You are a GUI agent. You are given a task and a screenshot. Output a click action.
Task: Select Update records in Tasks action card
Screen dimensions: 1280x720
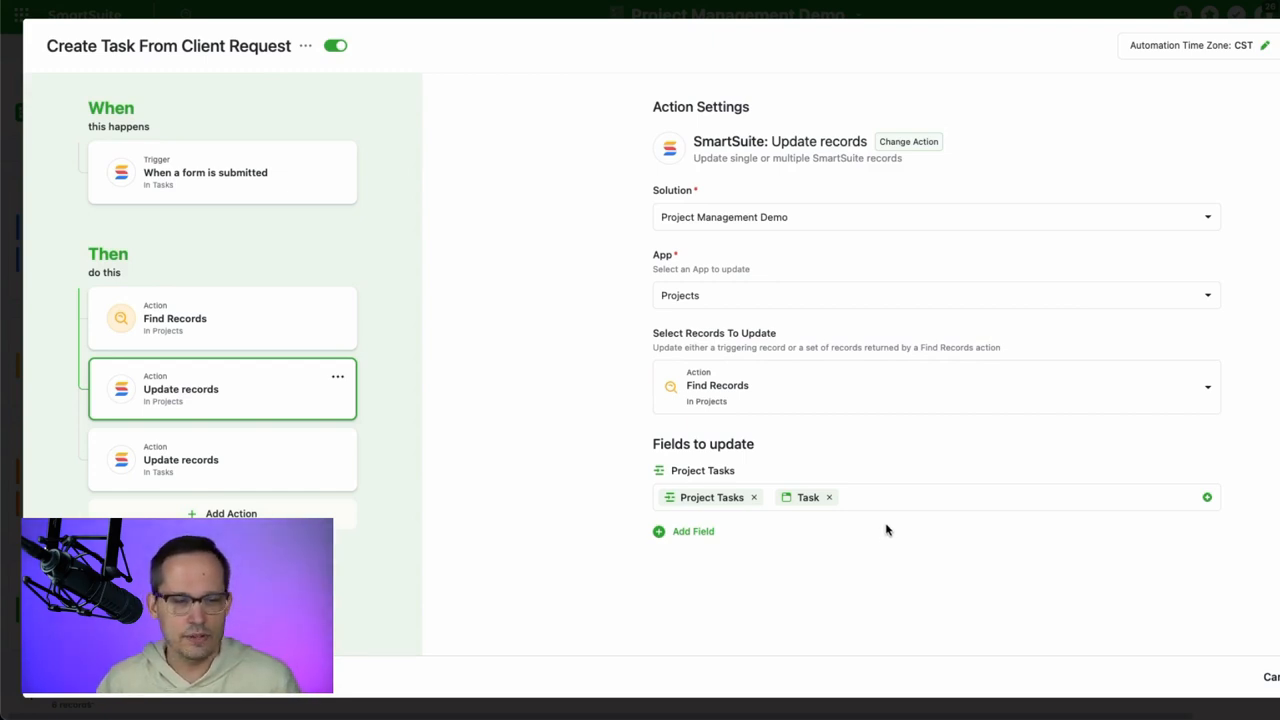point(222,460)
